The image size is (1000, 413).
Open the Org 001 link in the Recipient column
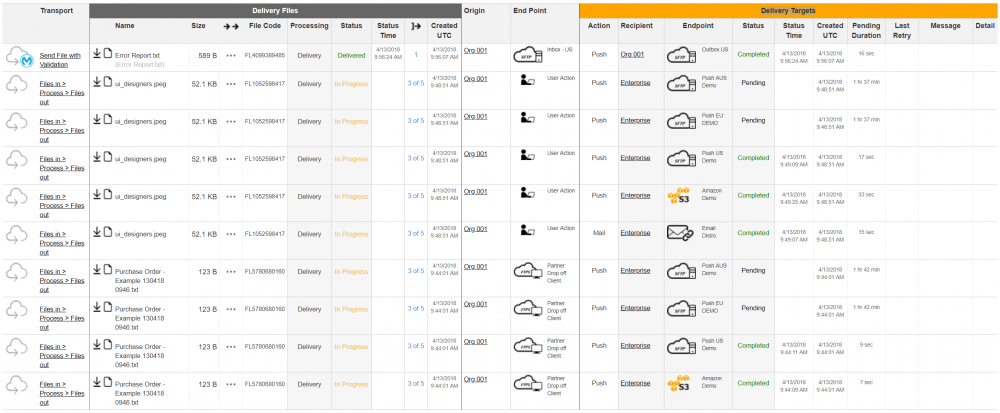[632, 55]
